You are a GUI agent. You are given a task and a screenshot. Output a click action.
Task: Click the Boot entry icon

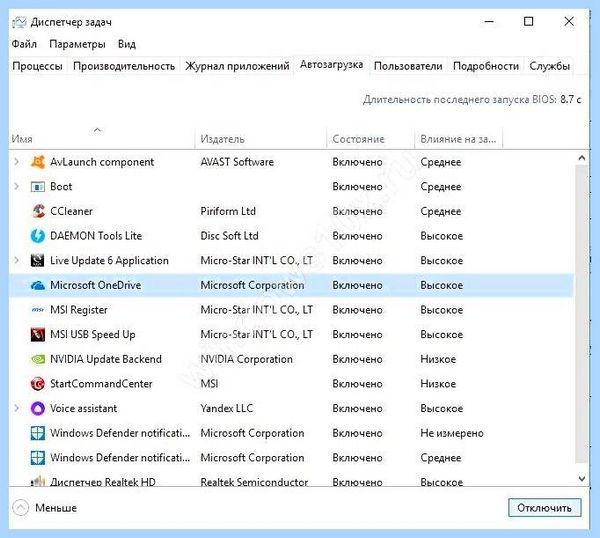point(38,187)
